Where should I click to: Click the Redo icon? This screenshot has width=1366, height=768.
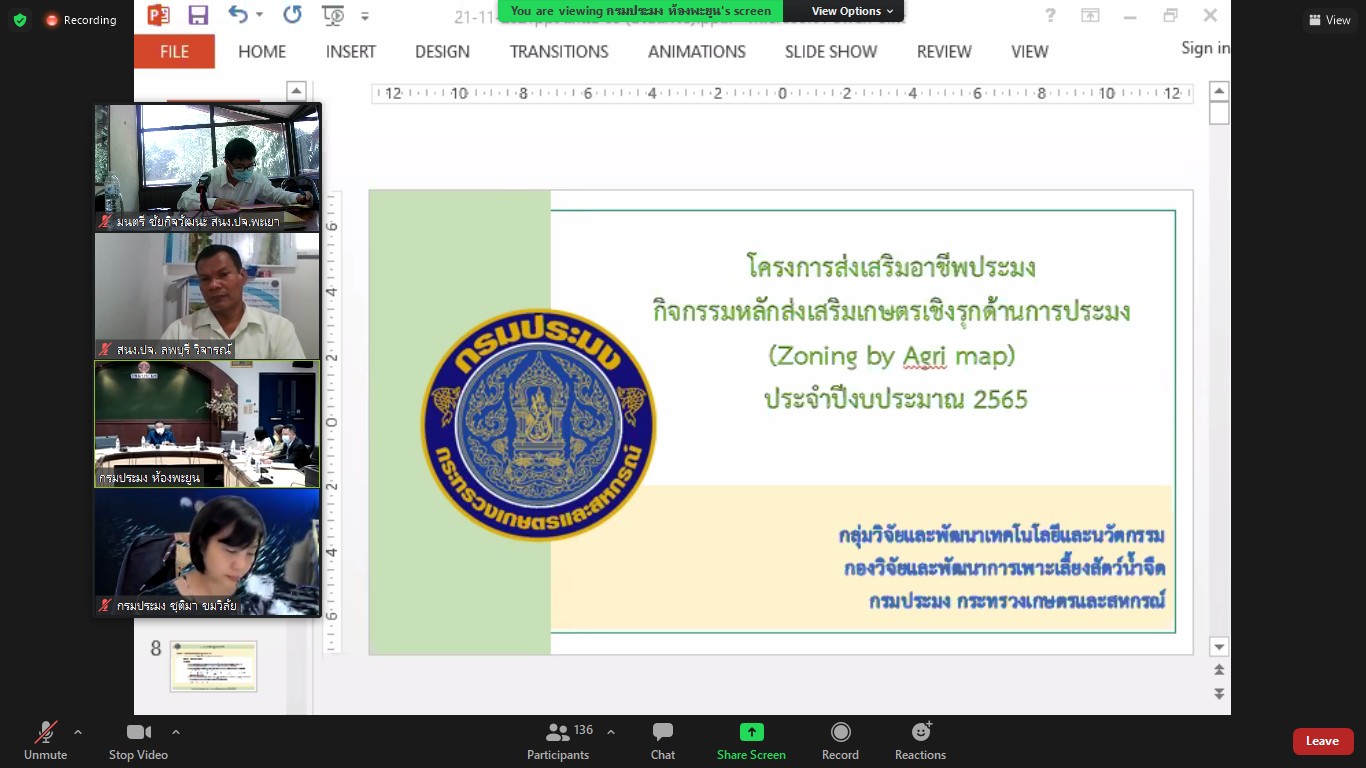[292, 14]
